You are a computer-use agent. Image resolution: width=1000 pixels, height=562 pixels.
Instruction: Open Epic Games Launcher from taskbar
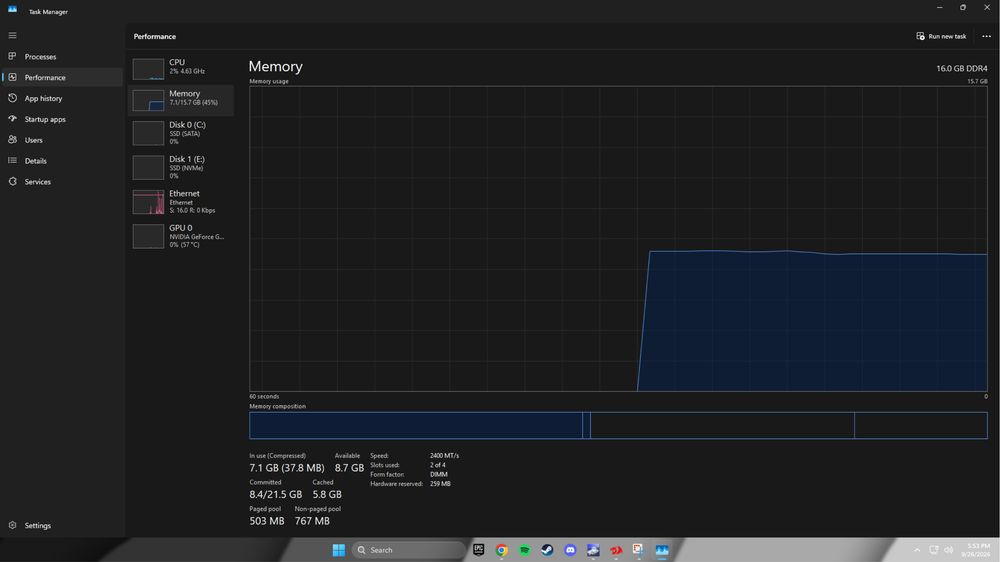(478, 550)
